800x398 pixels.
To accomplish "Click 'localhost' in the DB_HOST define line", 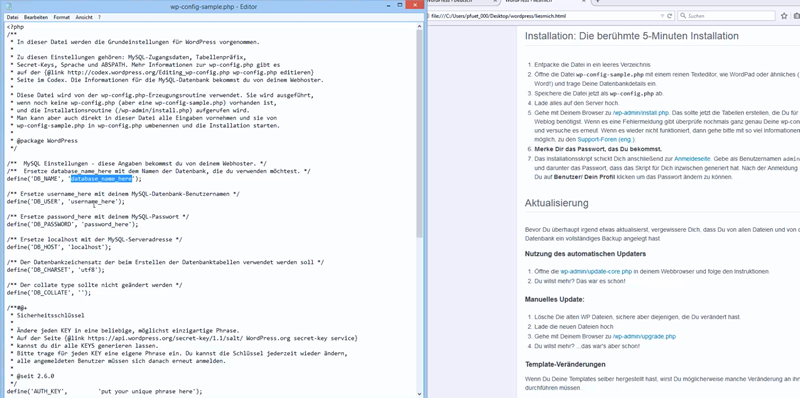I will 87,247.
